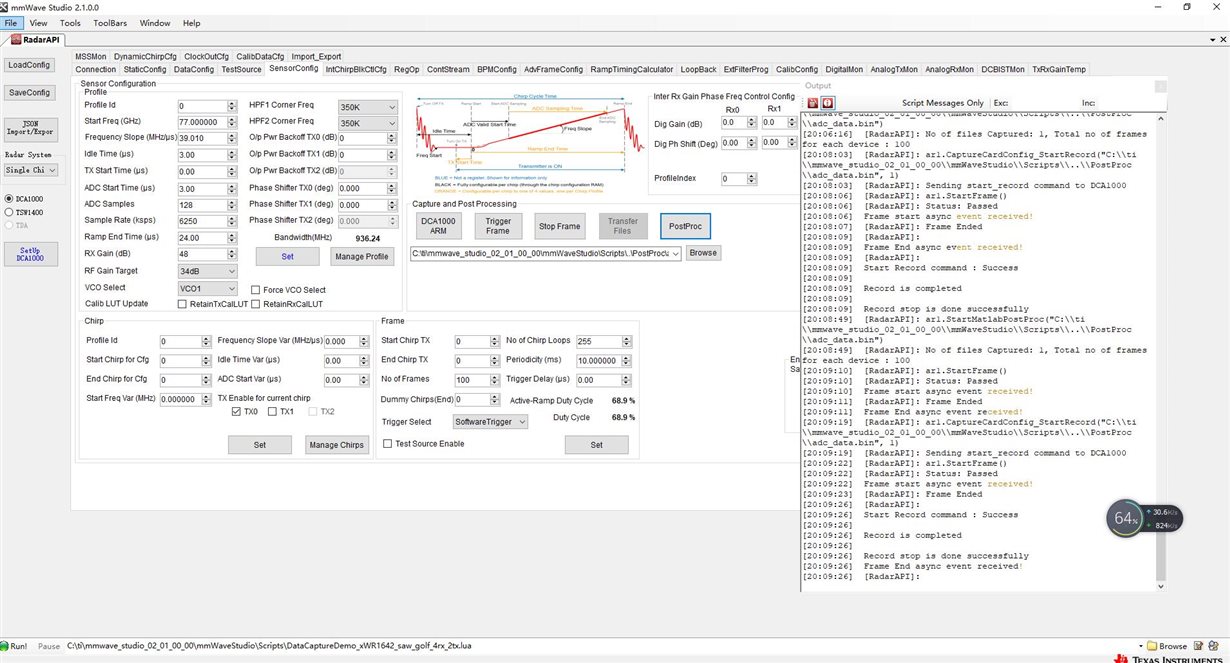Click Set button in Frame section
1230x663 pixels.
pos(596,445)
